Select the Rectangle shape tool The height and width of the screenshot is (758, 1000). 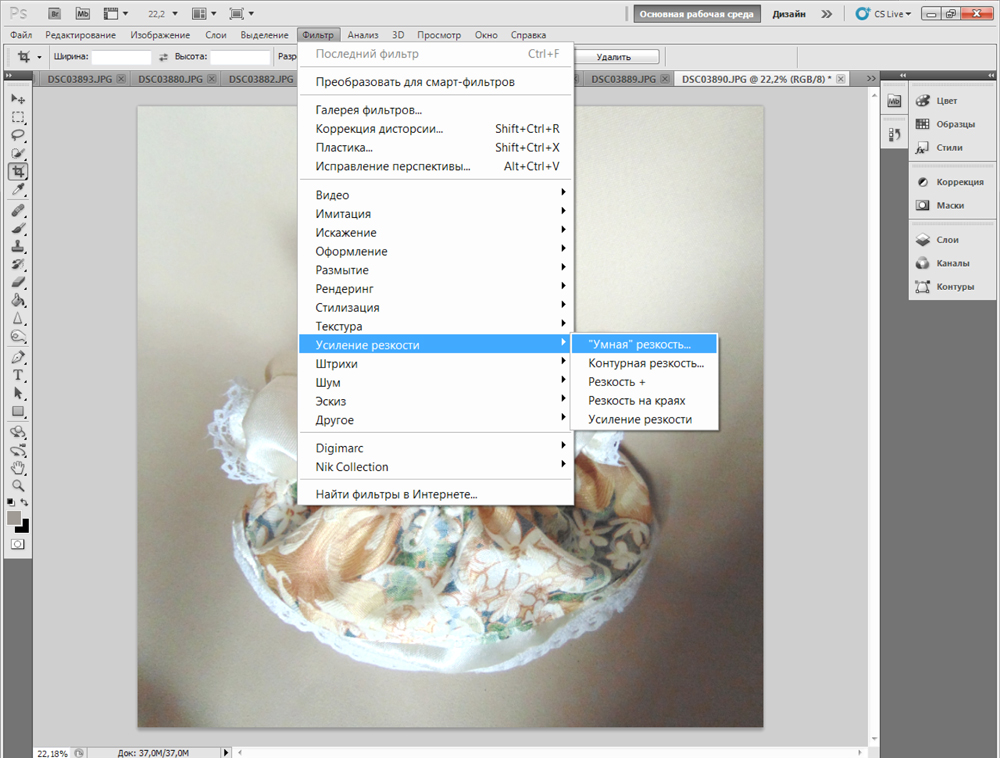click(18, 411)
